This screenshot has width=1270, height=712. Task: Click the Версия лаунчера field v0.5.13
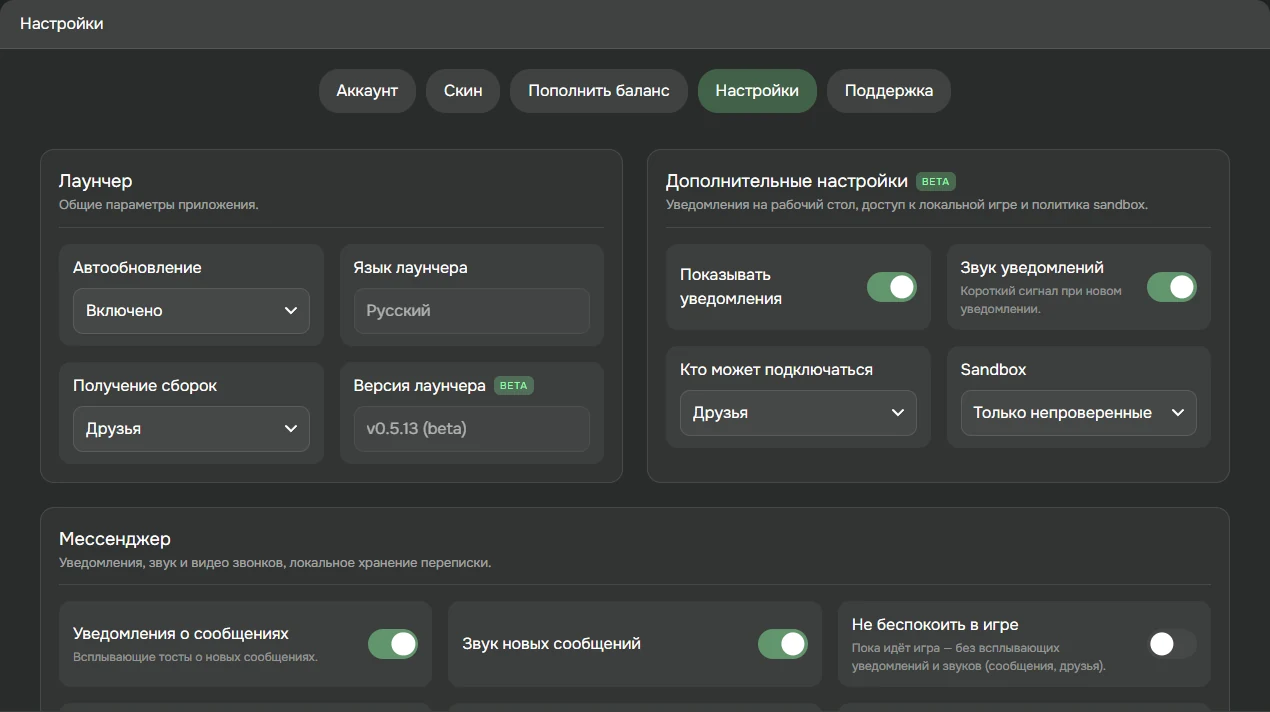tap(472, 429)
